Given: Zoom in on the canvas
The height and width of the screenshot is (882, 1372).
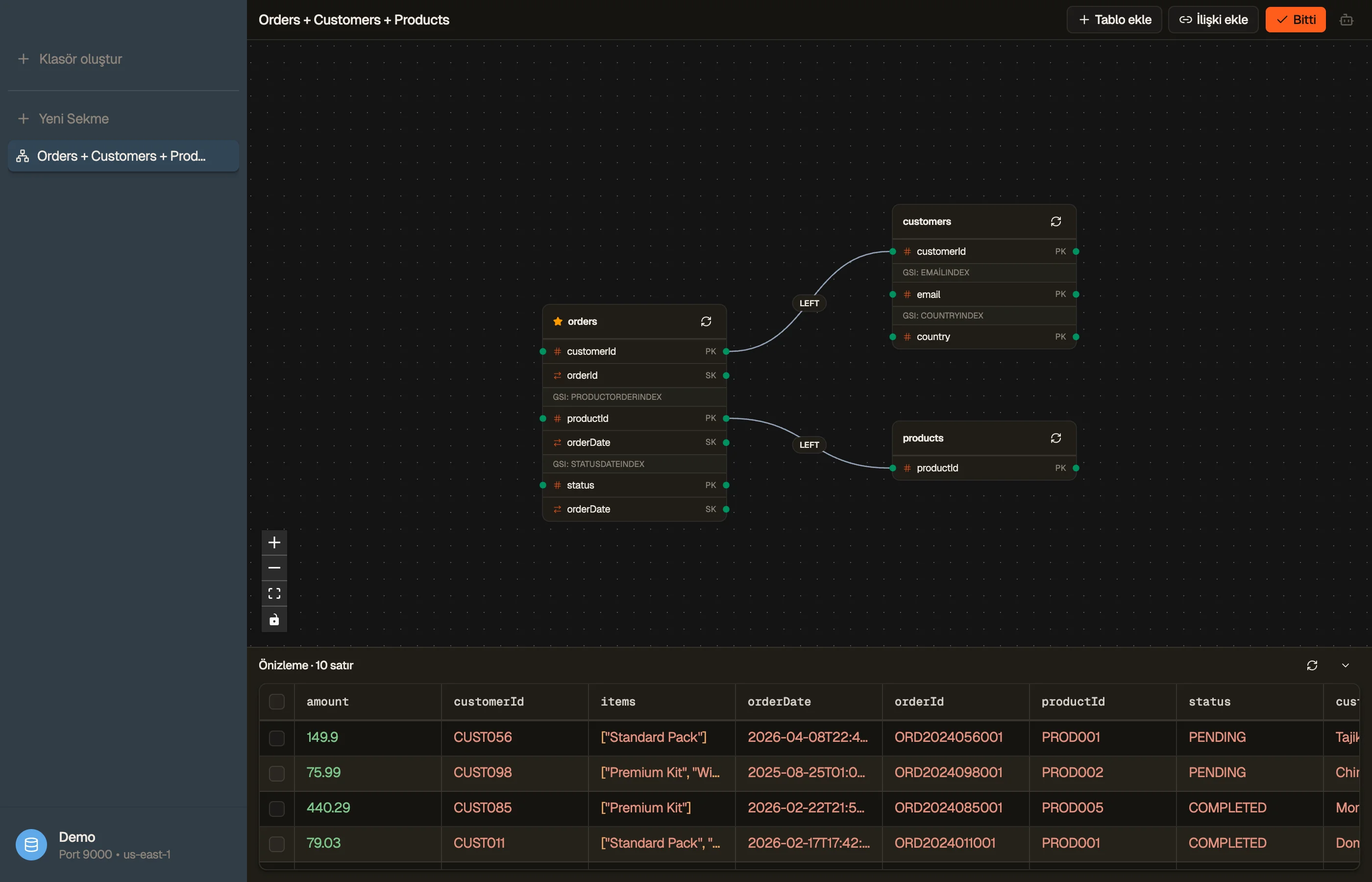Looking at the screenshot, I should [x=274, y=542].
